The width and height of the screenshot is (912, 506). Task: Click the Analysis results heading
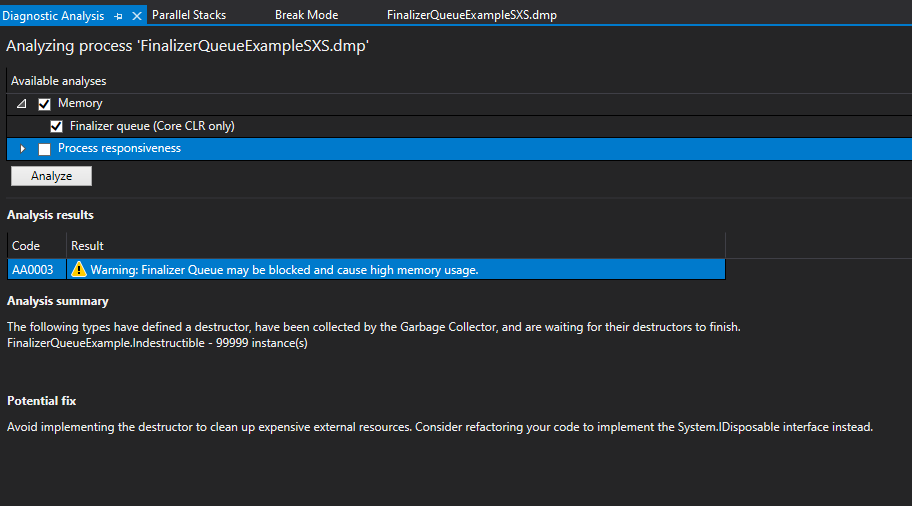coord(50,215)
